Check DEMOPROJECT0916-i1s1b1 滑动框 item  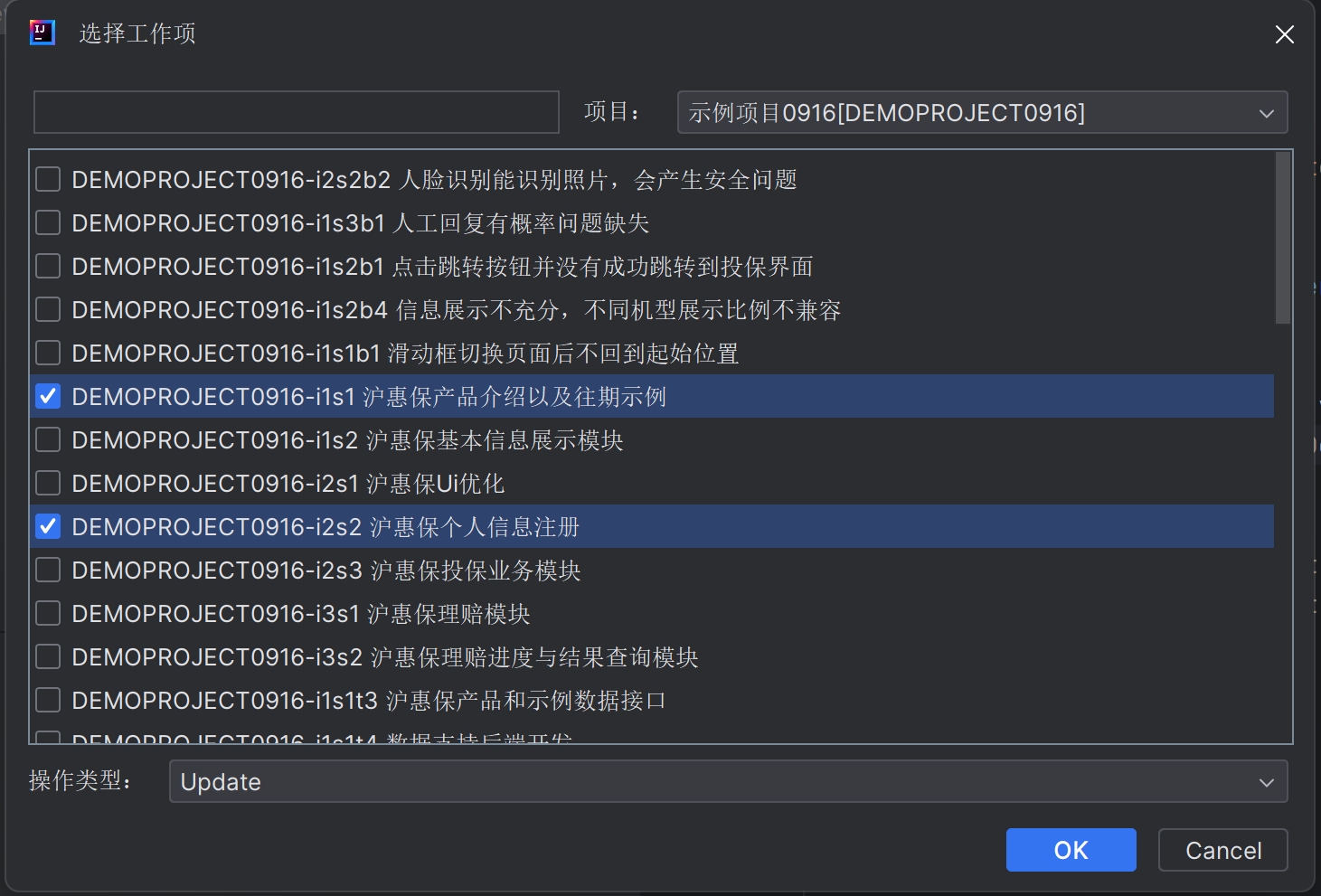click(x=47, y=353)
